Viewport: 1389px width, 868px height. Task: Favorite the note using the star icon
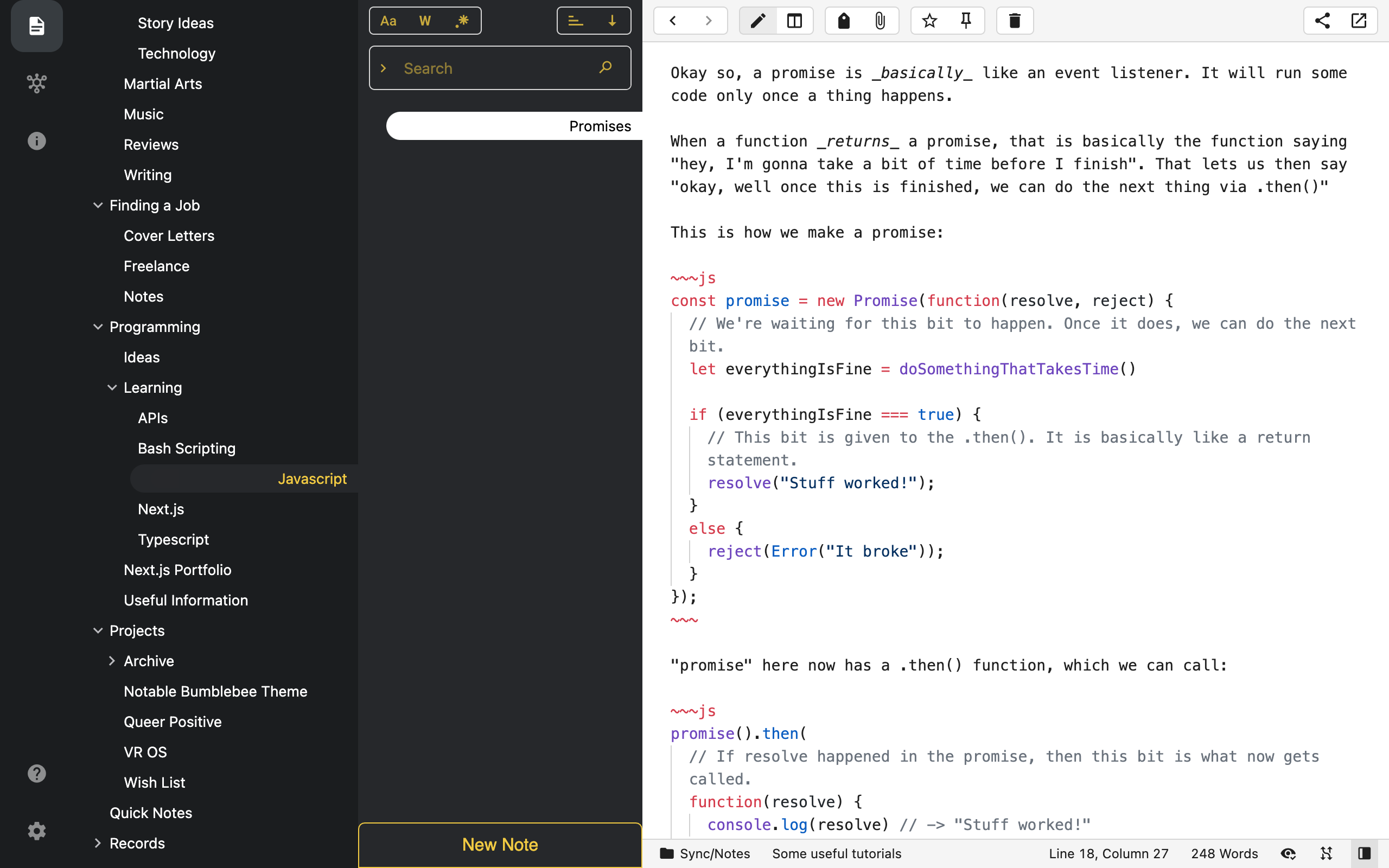click(929, 20)
